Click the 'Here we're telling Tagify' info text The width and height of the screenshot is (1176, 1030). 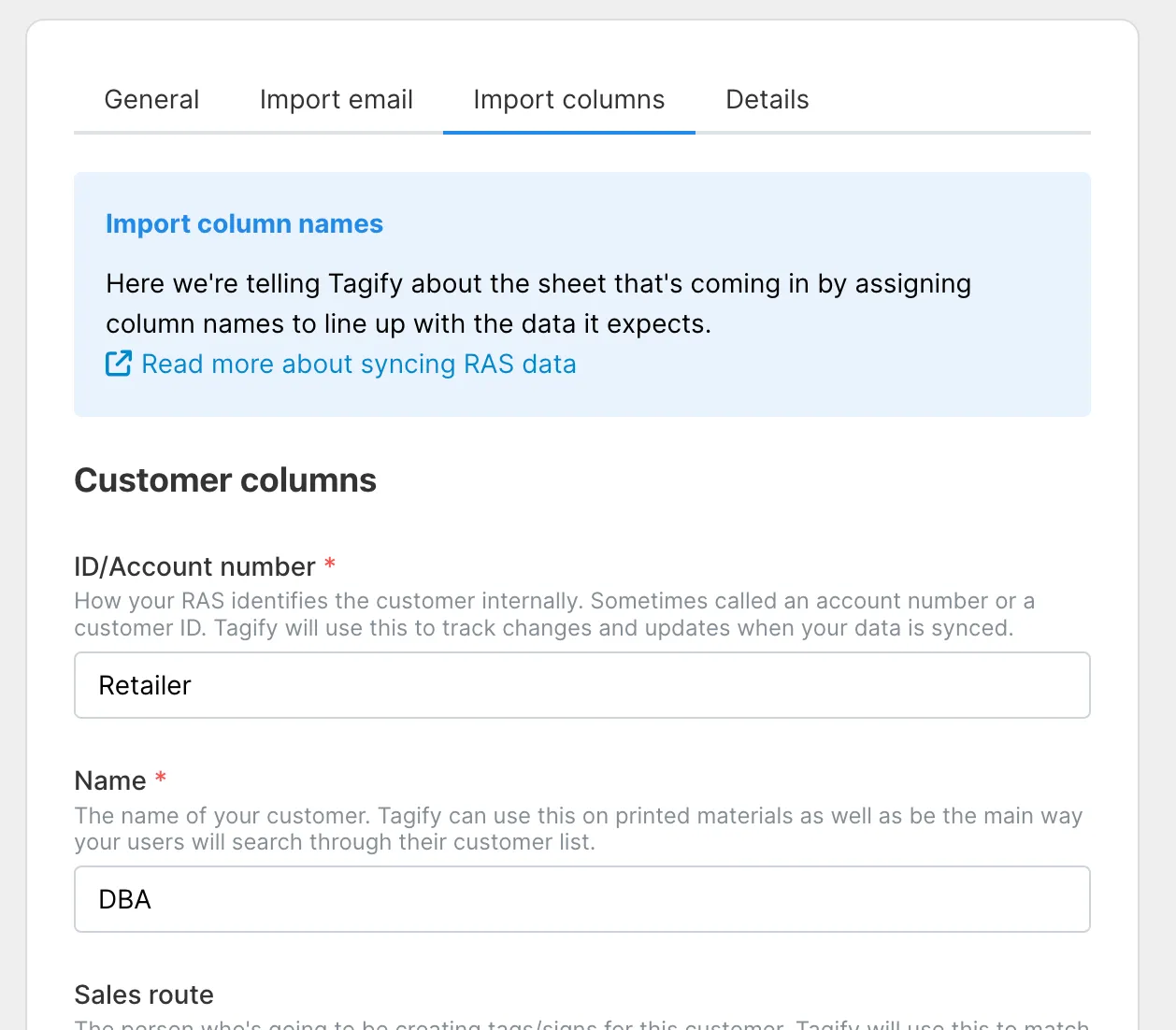click(x=538, y=304)
